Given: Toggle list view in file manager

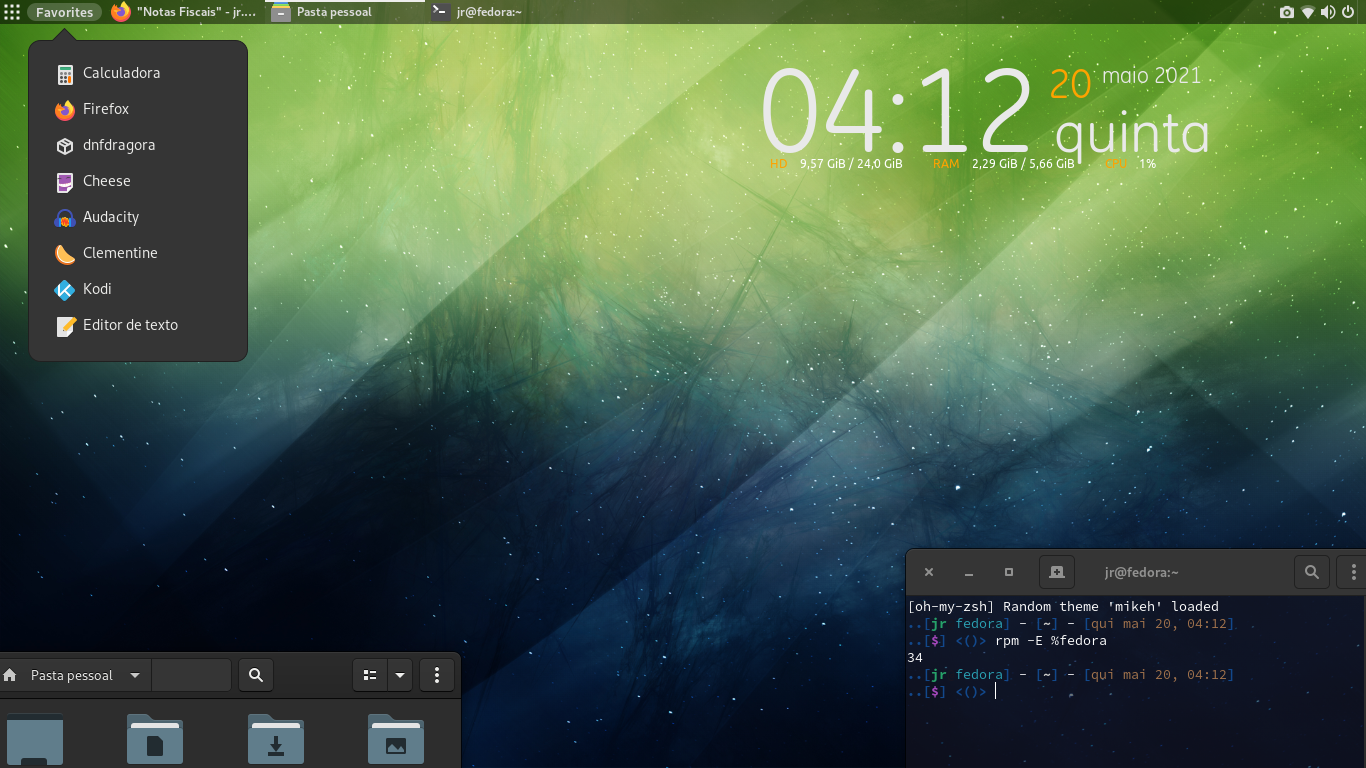Looking at the screenshot, I should (370, 675).
